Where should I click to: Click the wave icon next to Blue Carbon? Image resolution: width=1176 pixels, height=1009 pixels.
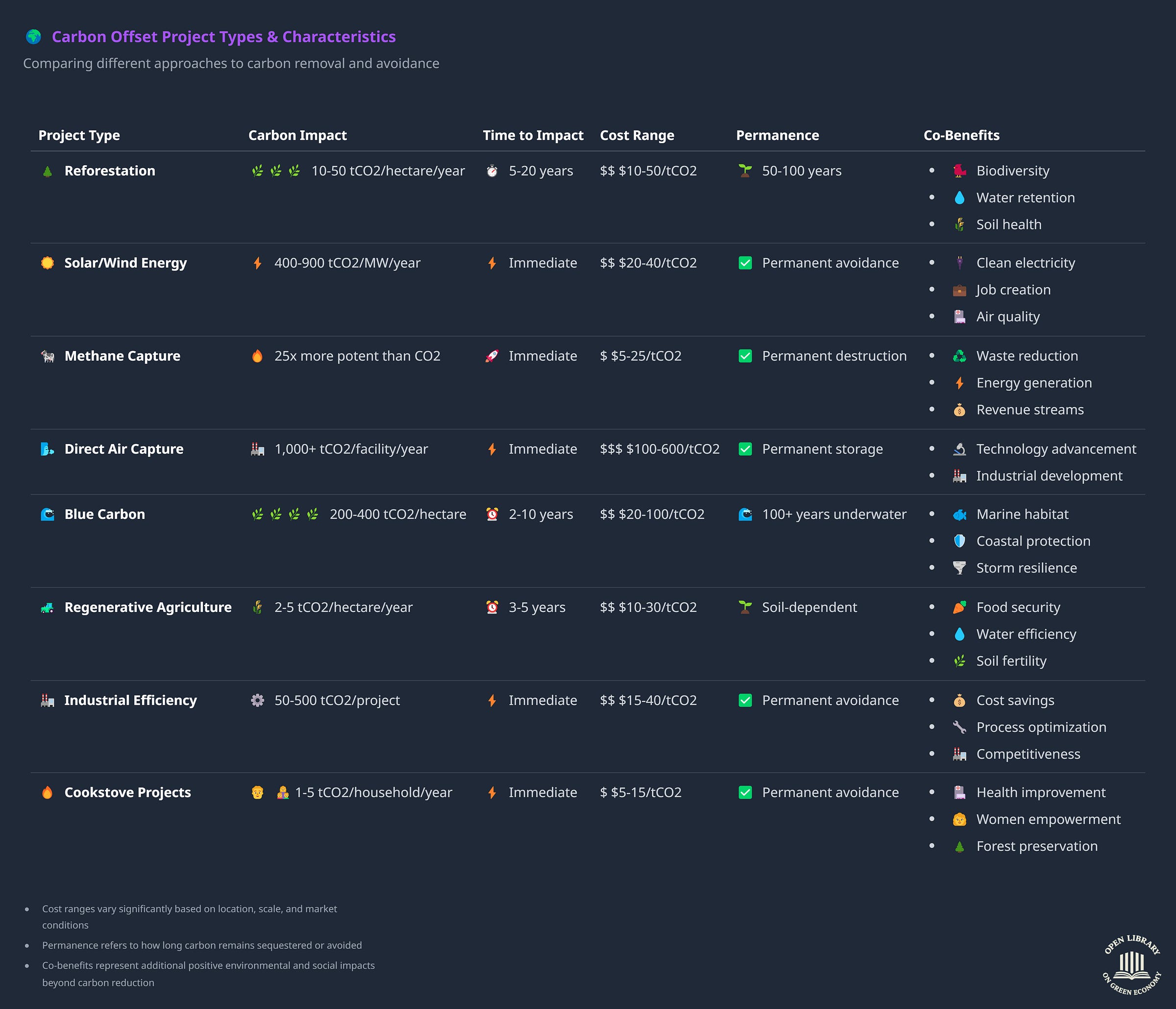pyautogui.click(x=48, y=515)
